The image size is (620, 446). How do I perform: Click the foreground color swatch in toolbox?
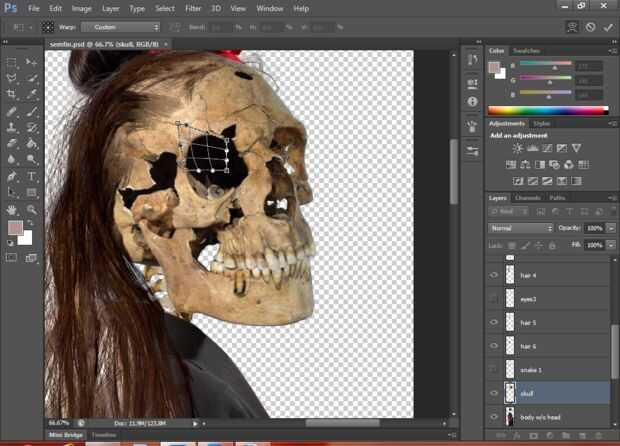15,229
